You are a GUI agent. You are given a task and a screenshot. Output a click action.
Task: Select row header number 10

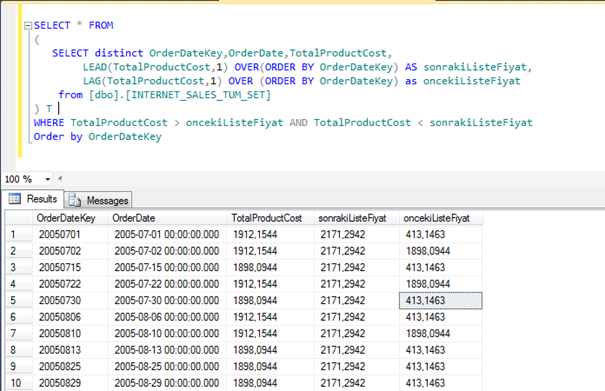click(19, 383)
